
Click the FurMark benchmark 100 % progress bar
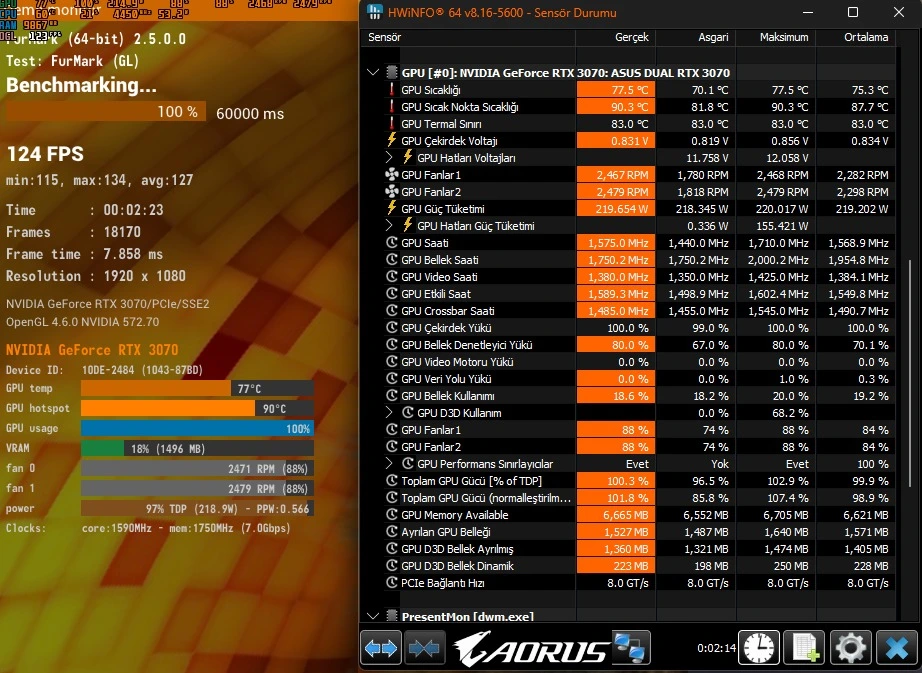(106, 112)
